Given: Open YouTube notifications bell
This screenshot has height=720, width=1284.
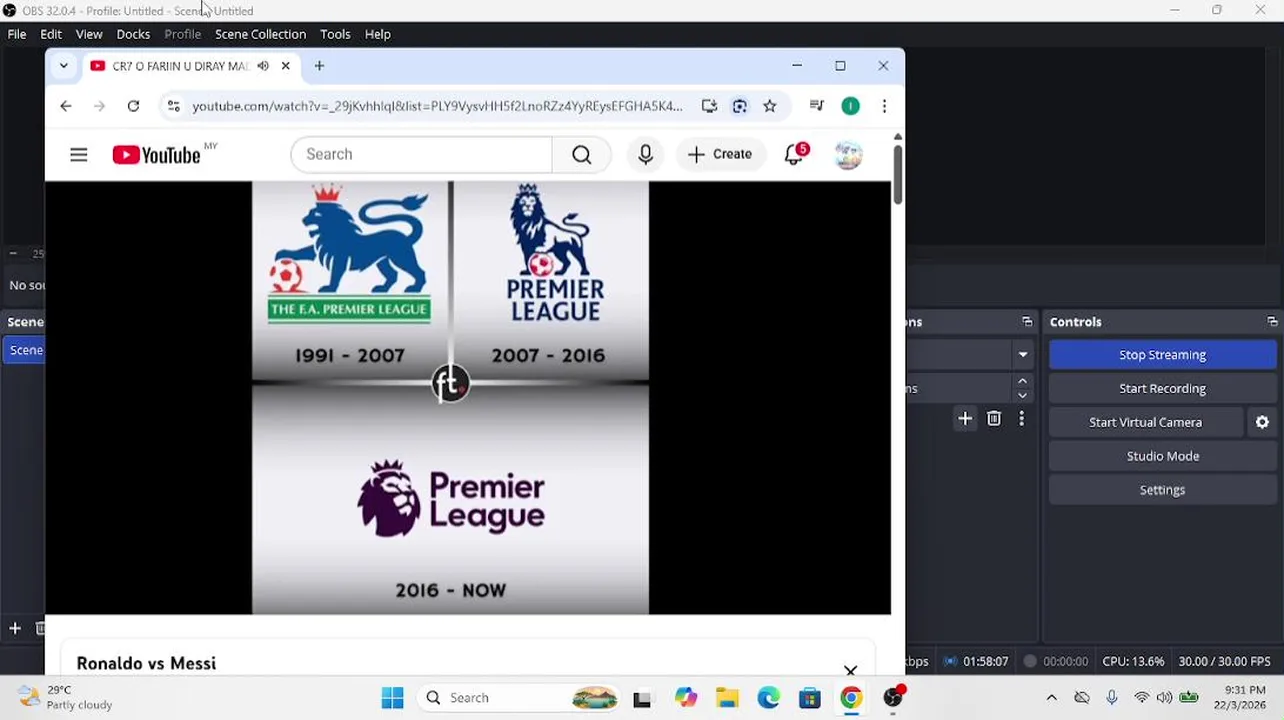Looking at the screenshot, I should pyautogui.click(x=795, y=154).
